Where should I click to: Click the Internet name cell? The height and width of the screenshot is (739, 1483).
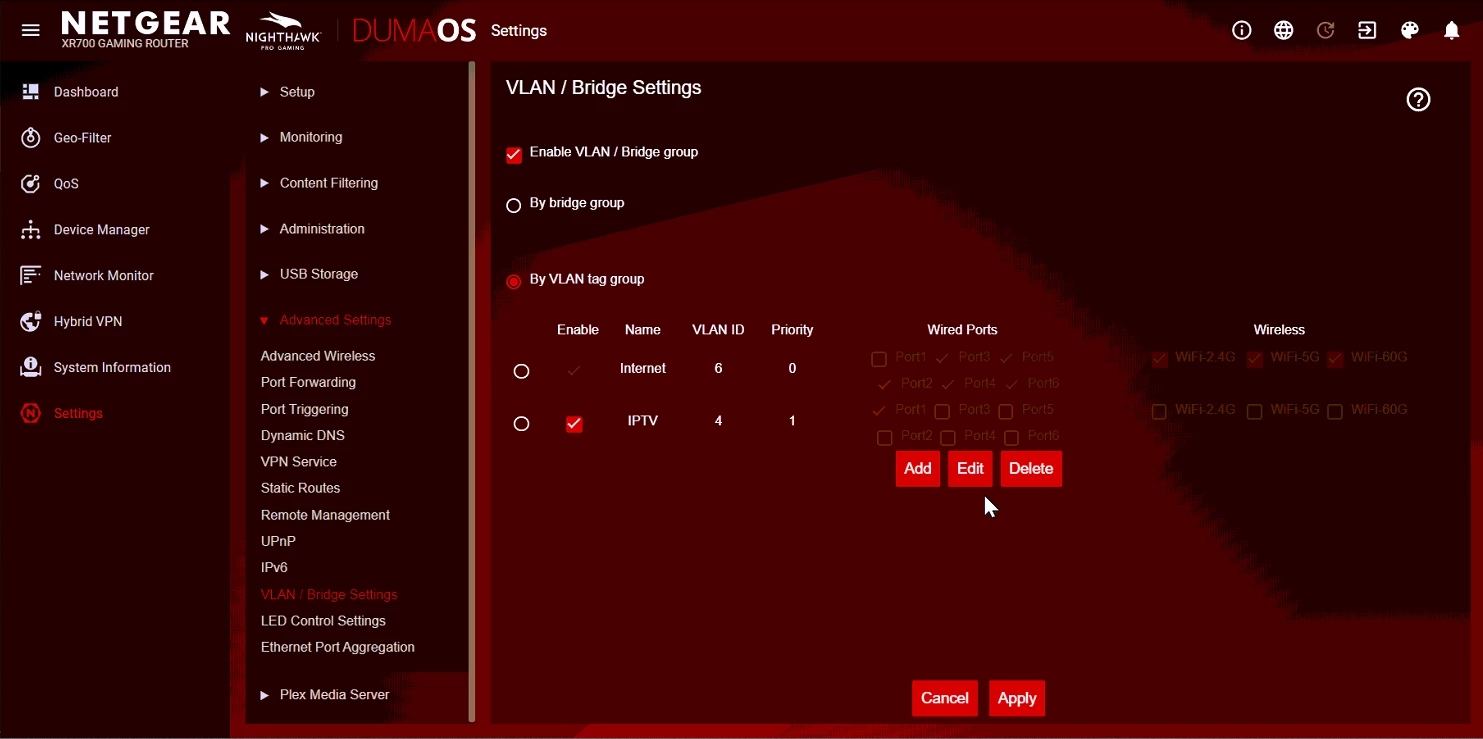coord(643,369)
